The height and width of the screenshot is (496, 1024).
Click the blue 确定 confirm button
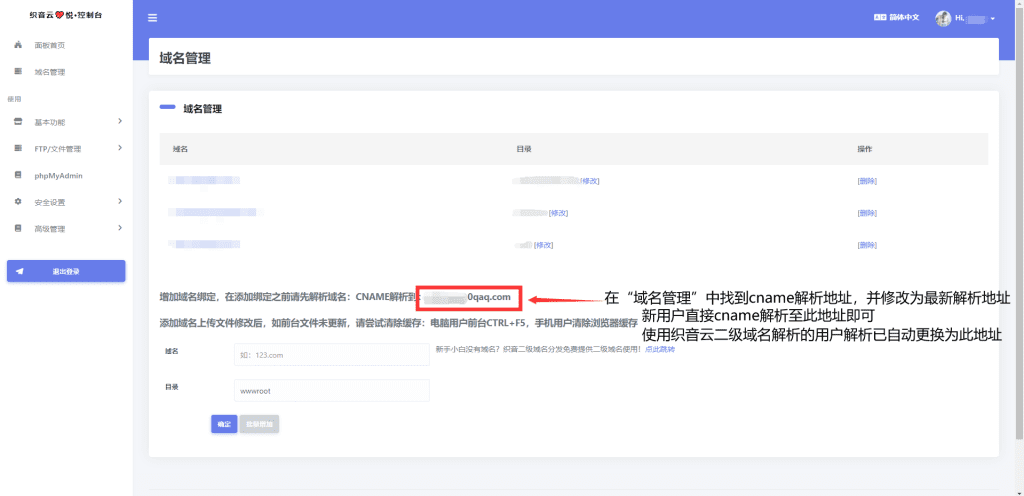(x=224, y=424)
